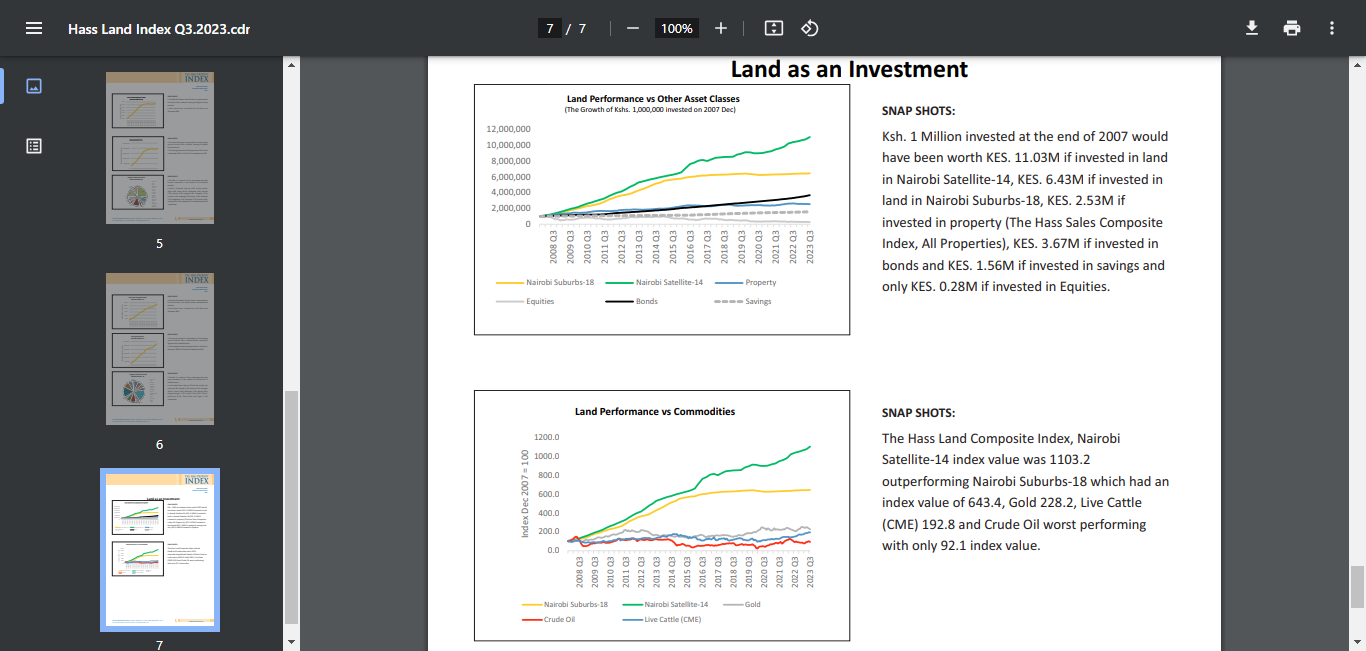Viewport: 1366px width, 651px height.
Task: Show the document outline view
Action: [34, 146]
